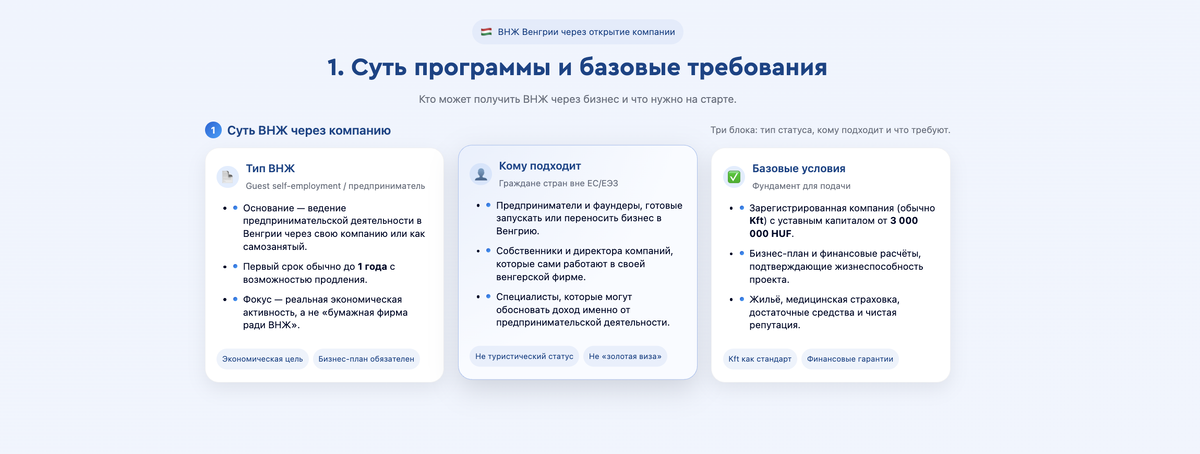Image resolution: width=1200 pixels, height=454 pixels.
Task: Select the Экономическая цель tag
Action: 262,359
